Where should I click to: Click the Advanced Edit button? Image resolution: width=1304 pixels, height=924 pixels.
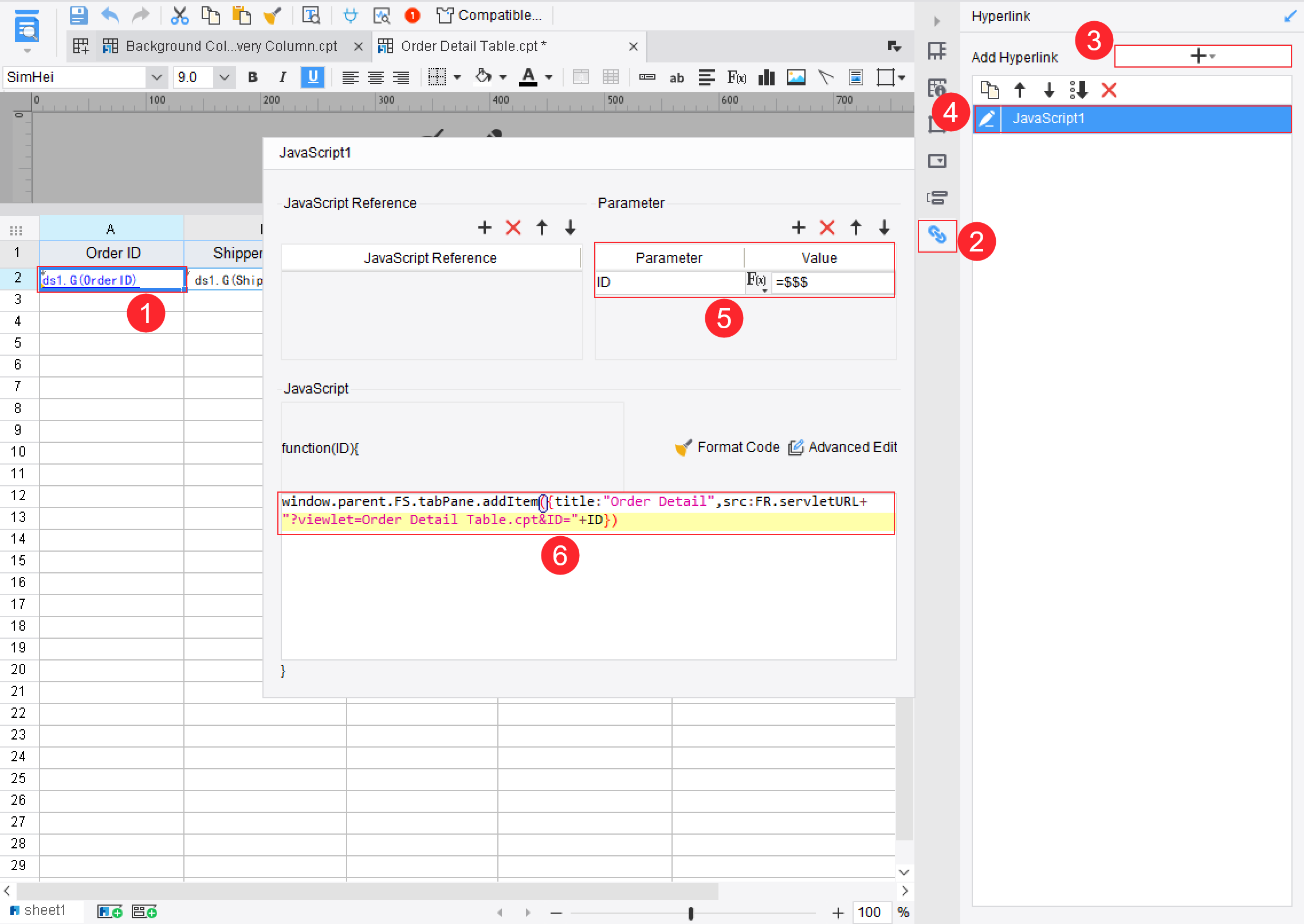coord(843,447)
